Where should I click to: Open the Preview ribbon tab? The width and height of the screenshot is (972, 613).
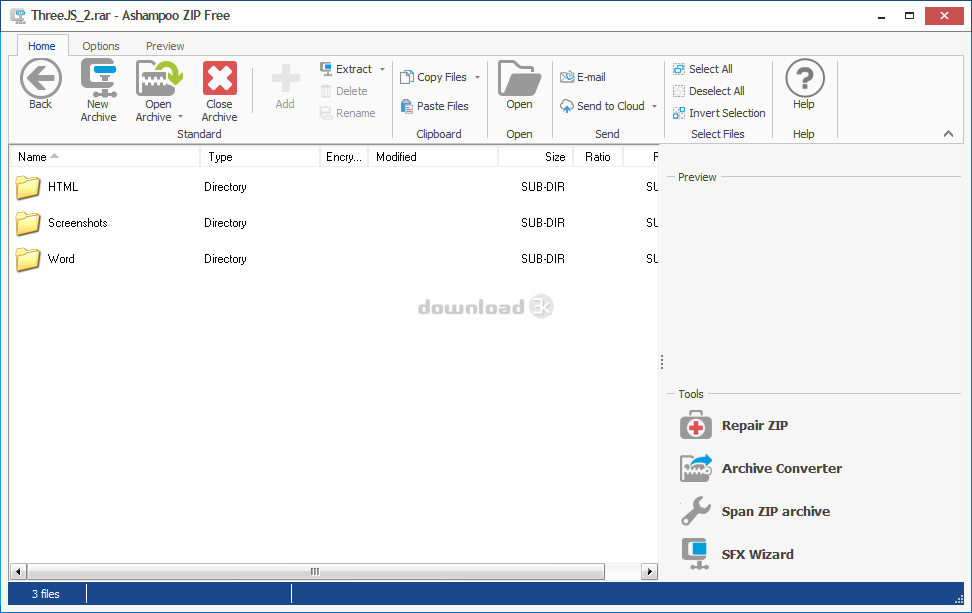pos(164,45)
